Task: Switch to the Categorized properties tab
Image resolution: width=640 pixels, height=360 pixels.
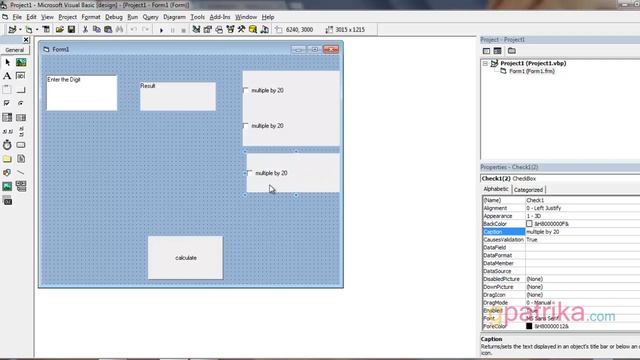Action: coord(528,190)
